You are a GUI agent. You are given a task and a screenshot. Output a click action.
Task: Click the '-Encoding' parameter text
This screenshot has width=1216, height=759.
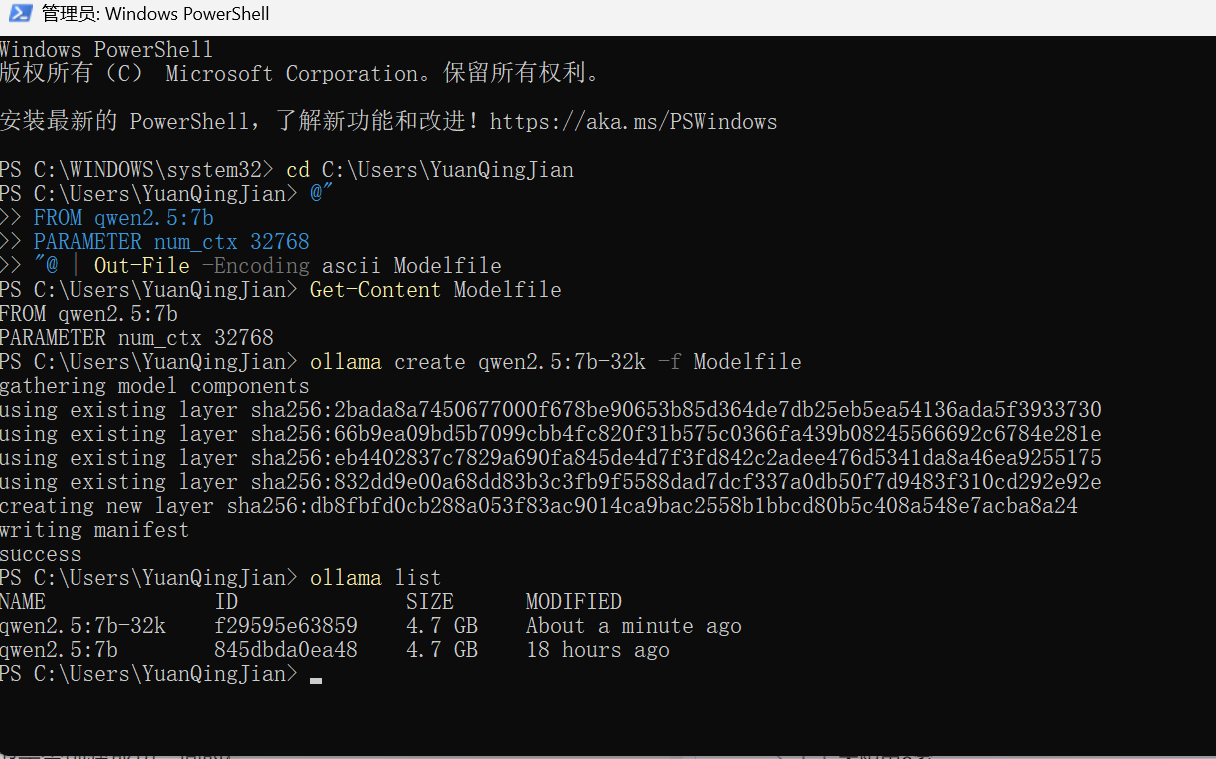(x=256, y=266)
